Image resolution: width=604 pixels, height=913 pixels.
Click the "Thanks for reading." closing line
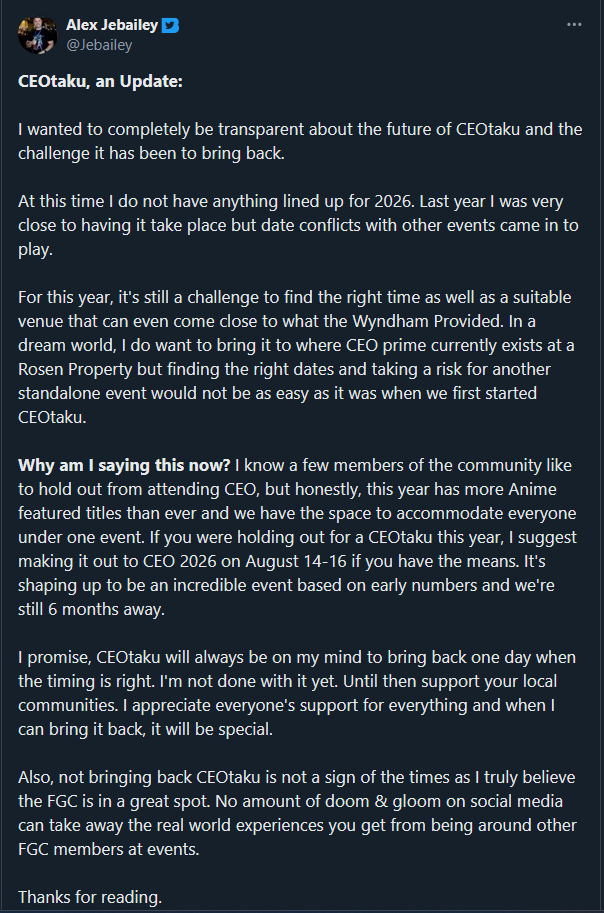tap(90, 895)
